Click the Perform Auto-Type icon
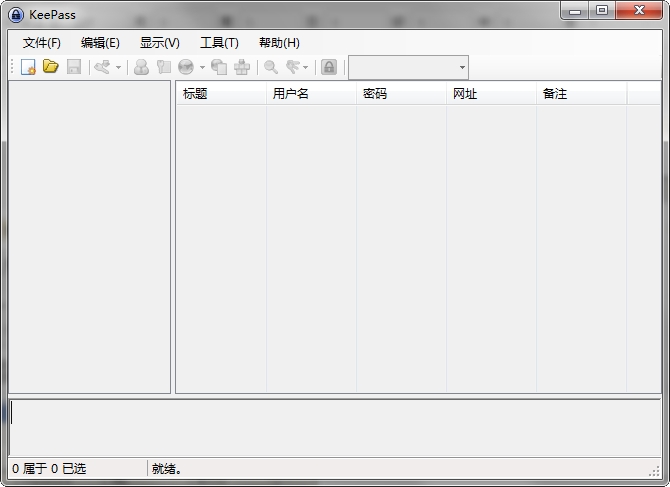Screen dimensions: 670x487 click(x=242, y=67)
